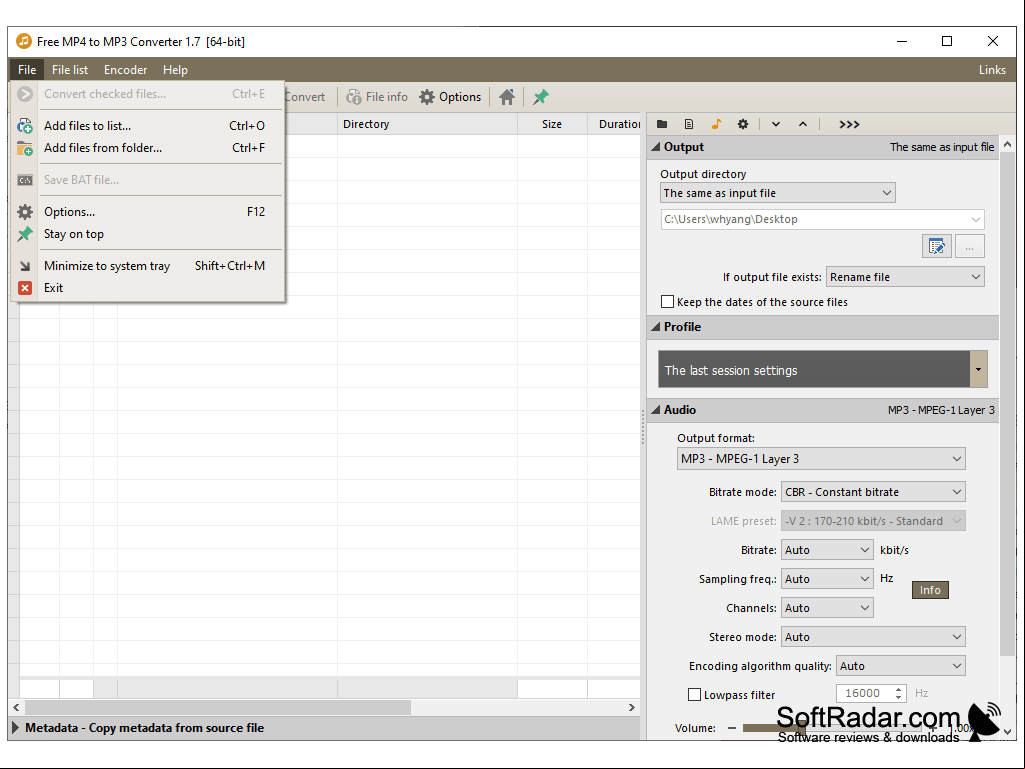The width and height of the screenshot is (1025, 769).
Task: Open the output path C:\Users\whyang\Desktop combo box
Action: [x=822, y=220]
